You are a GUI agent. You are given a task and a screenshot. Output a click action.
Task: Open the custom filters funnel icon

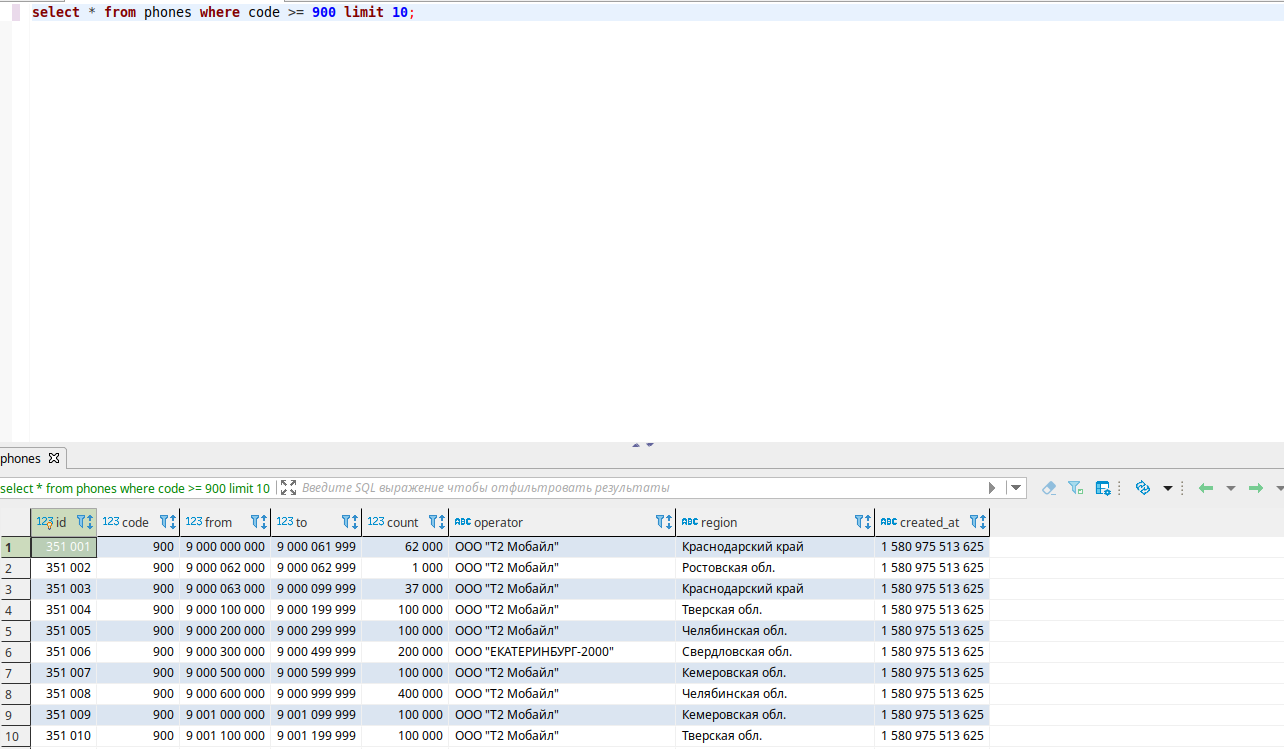[x=1076, y=488]
